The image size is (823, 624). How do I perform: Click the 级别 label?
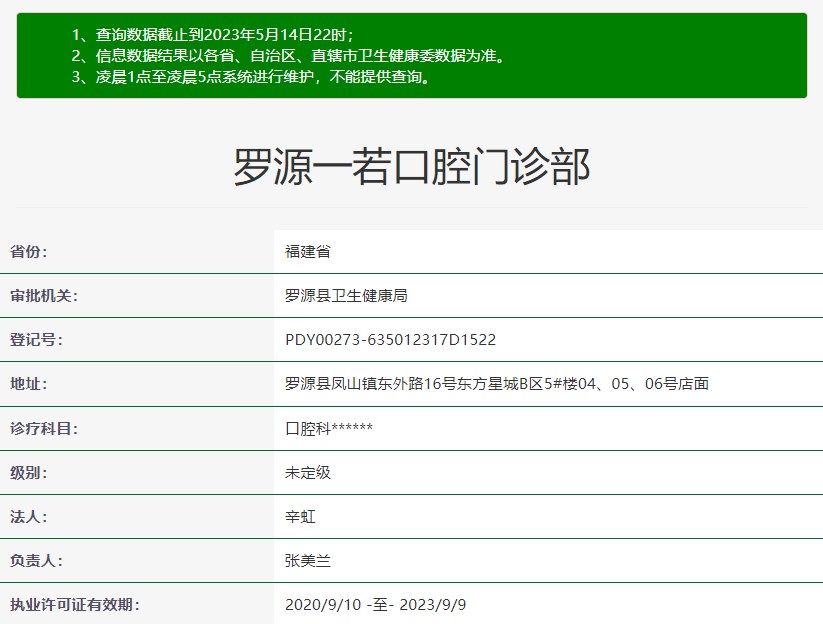click(x=29, y=472)
